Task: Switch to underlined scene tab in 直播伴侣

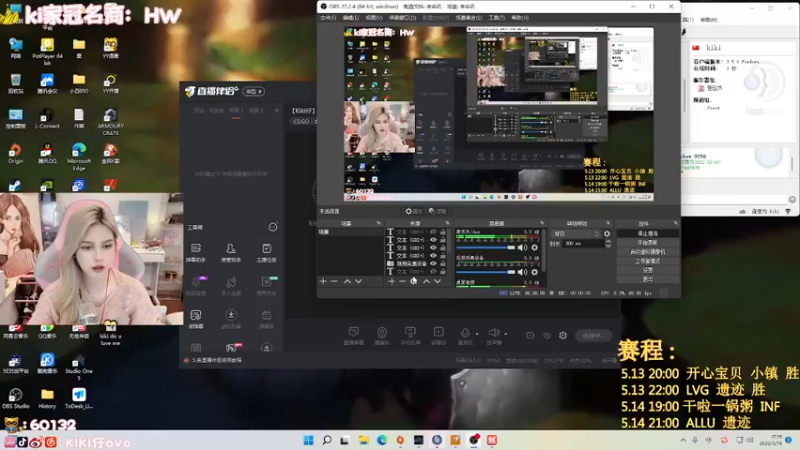Action: click(x=236, y=111)
